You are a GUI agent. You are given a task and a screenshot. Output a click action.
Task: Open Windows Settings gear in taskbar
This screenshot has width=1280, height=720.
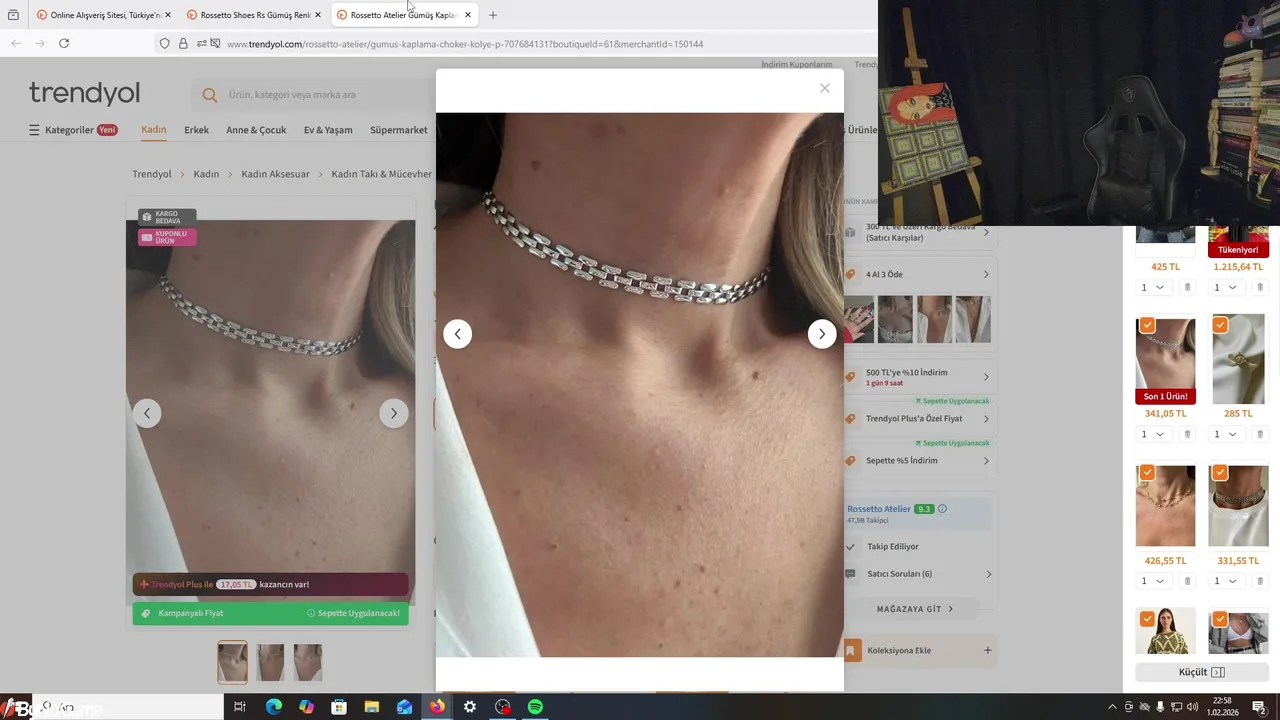469,707
